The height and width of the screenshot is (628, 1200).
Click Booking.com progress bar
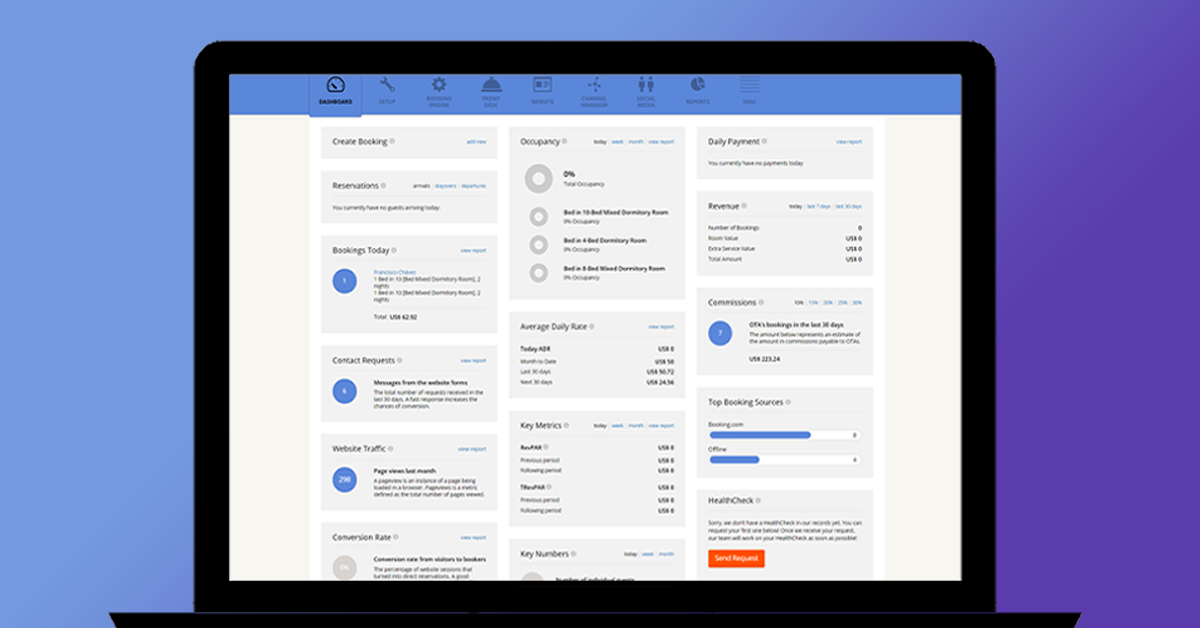[x=784, y=435]
